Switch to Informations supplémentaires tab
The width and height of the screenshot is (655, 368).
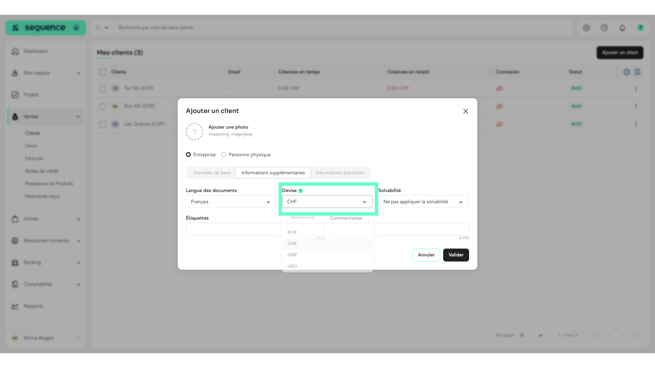[273, 173]
